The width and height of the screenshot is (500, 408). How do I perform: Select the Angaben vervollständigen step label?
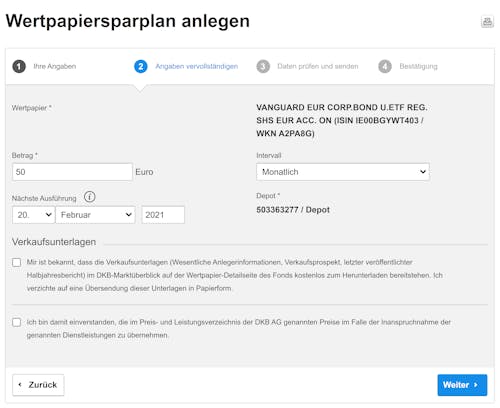(197, 66)
